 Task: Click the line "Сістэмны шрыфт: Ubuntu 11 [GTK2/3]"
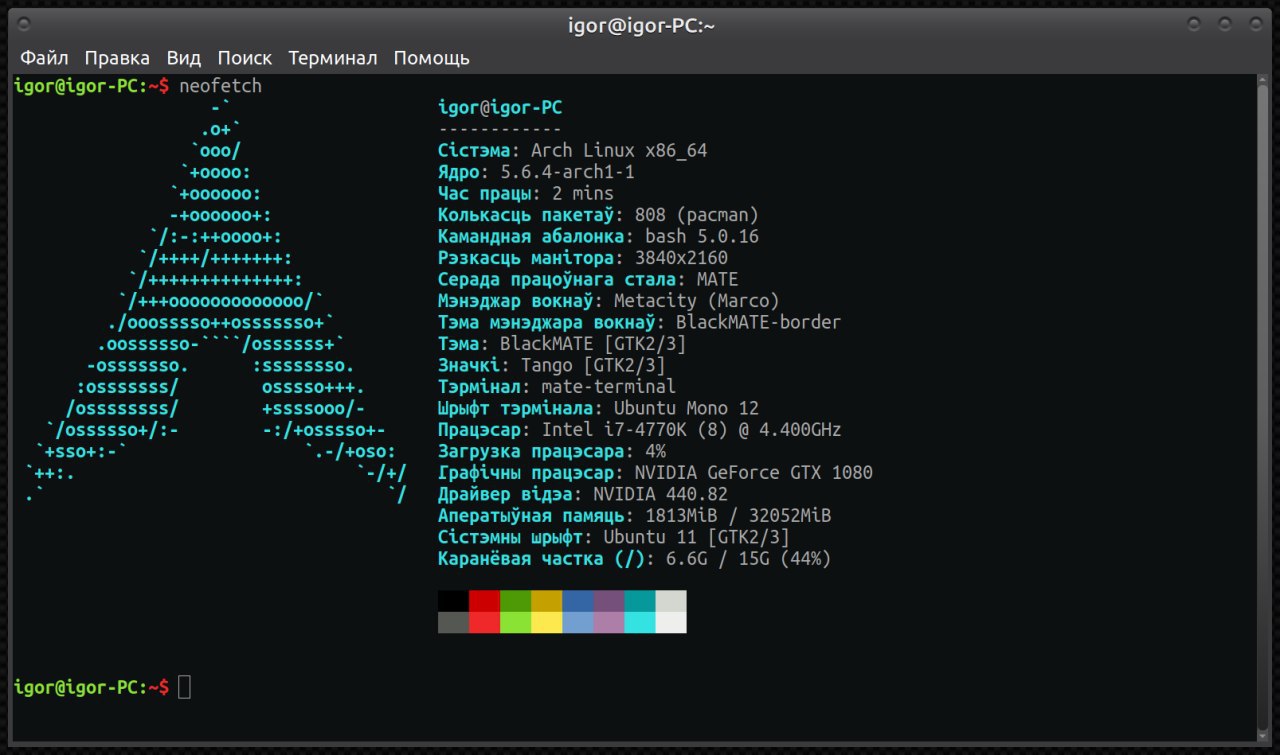pos(614,538)
